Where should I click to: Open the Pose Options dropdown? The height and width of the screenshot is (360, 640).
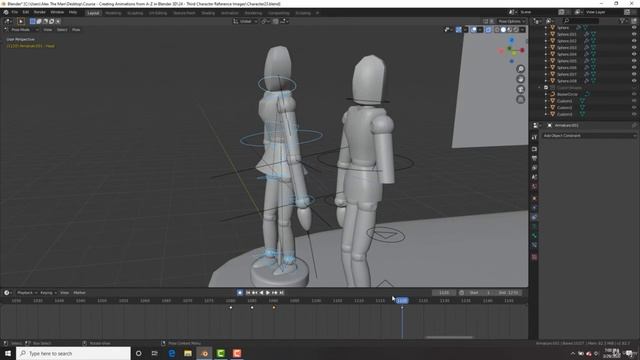[x=511, y=21]
